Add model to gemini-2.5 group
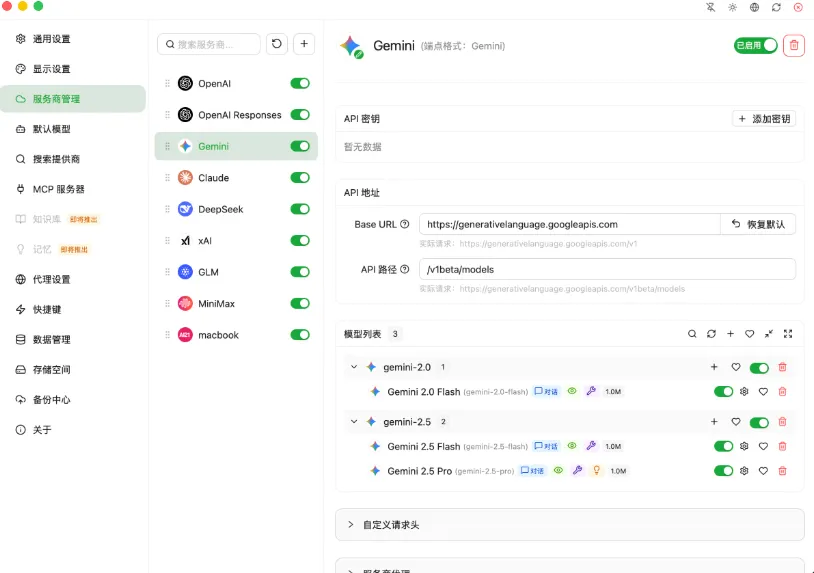Screen dimensions: 814x573 (714, 421)
